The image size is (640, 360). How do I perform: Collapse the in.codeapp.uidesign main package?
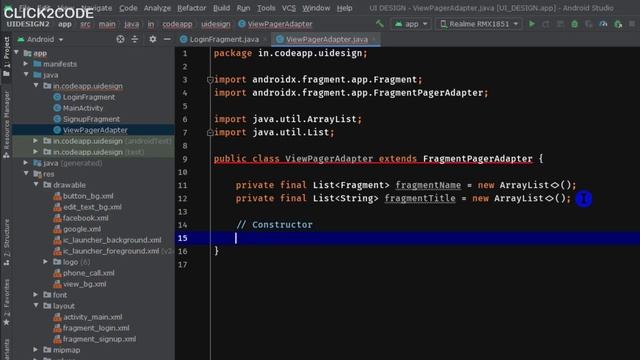pos(36,86)
